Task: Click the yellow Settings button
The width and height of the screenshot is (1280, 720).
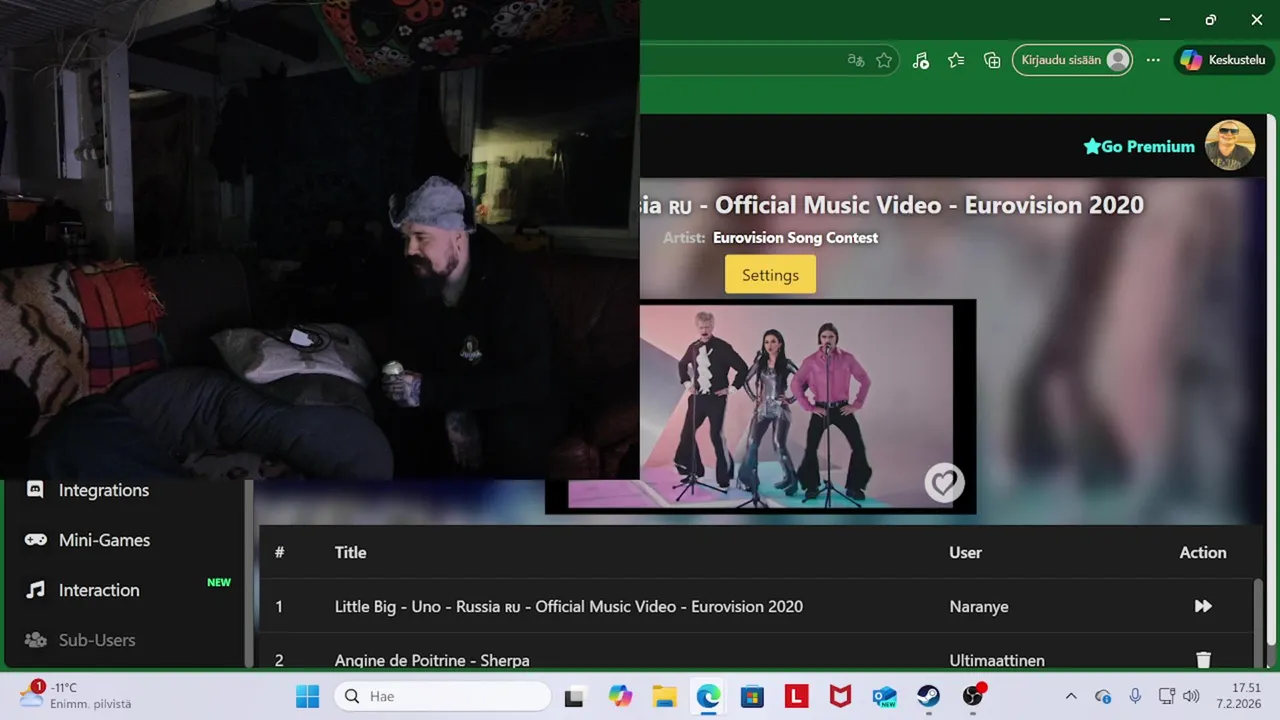Action: click(770, 275)
